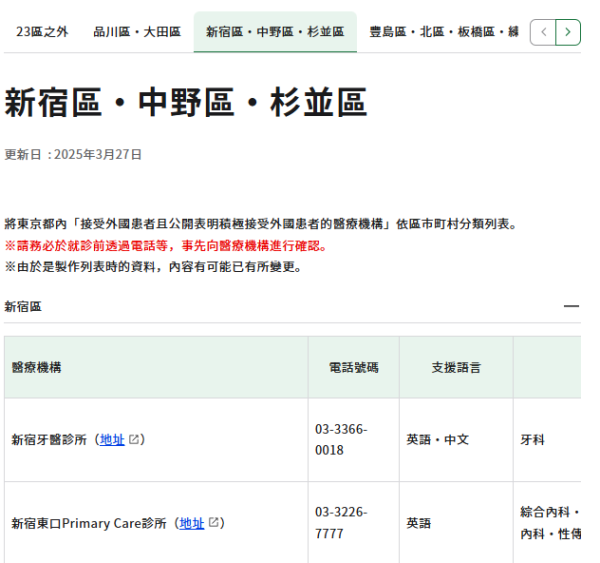Click external-link icon beside Primary Care診所 address
The width and height of the screenshot is (600, 563).
tap(213, 522)
